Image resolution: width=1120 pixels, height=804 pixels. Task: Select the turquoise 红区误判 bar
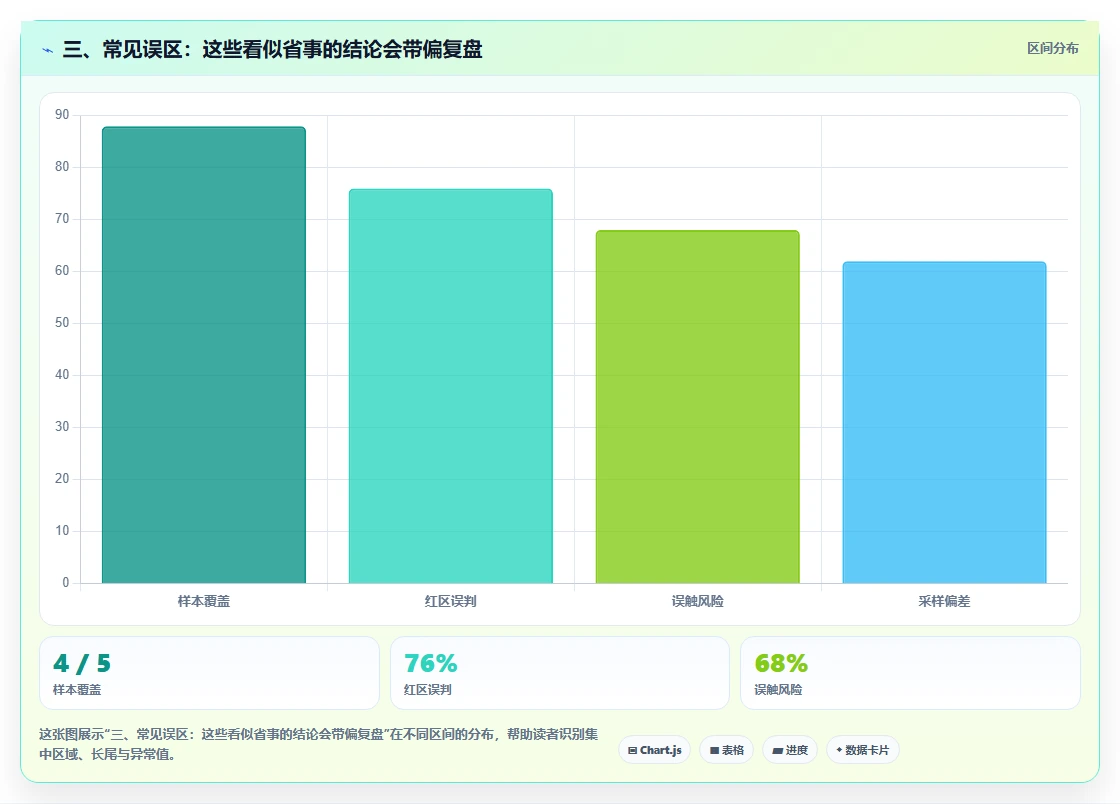click(451, 386)
